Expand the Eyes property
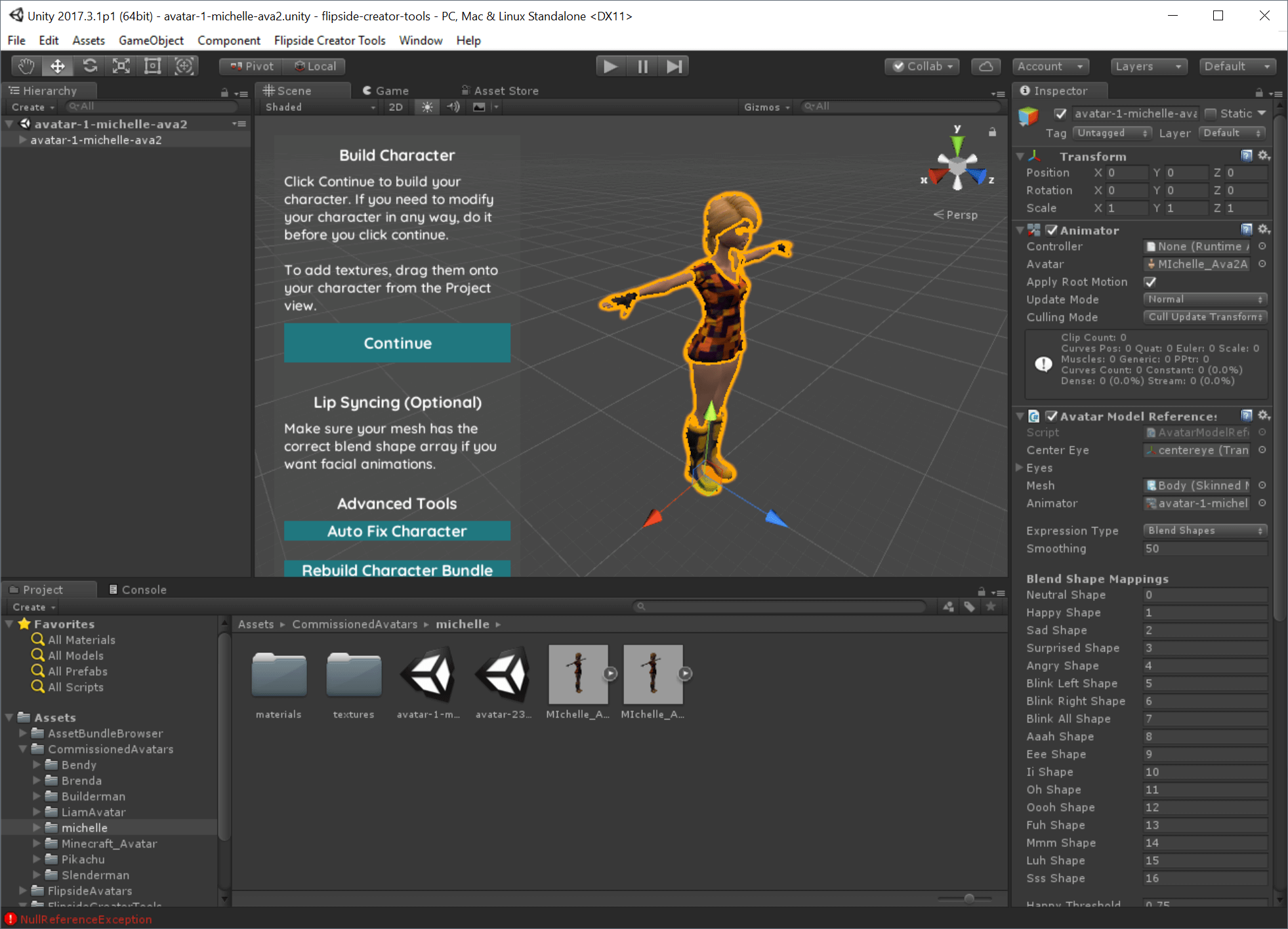This screenshot has height=929, width=1288. click(1019, 467)
